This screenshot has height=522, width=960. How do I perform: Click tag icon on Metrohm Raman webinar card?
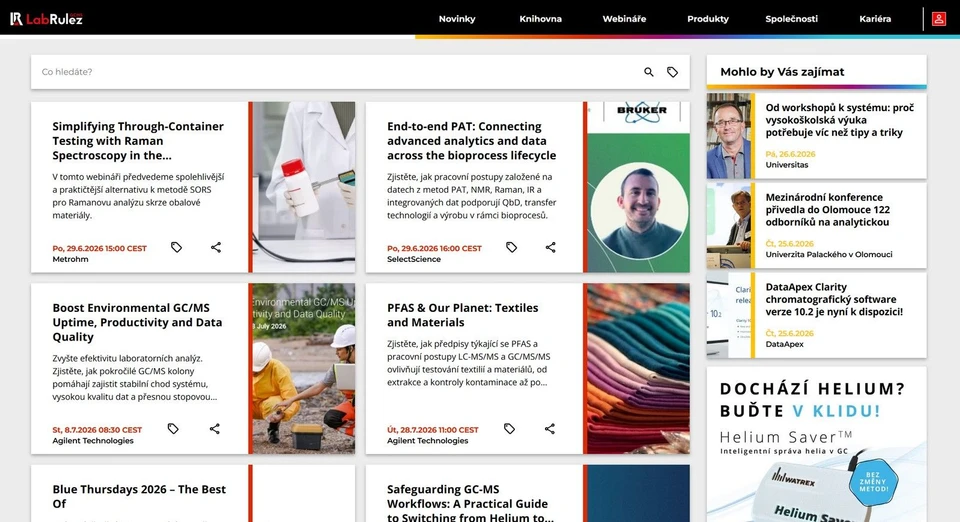[176, 247]
